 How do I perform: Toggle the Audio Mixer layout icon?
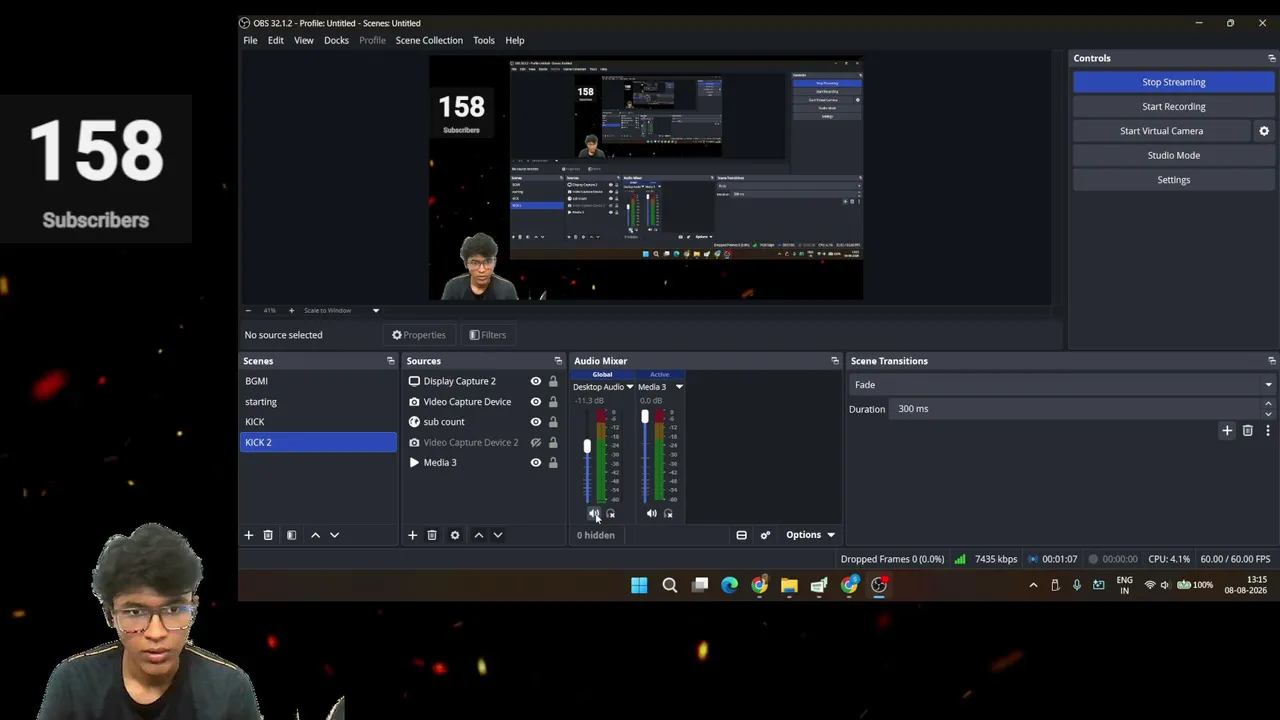[741, 535]
